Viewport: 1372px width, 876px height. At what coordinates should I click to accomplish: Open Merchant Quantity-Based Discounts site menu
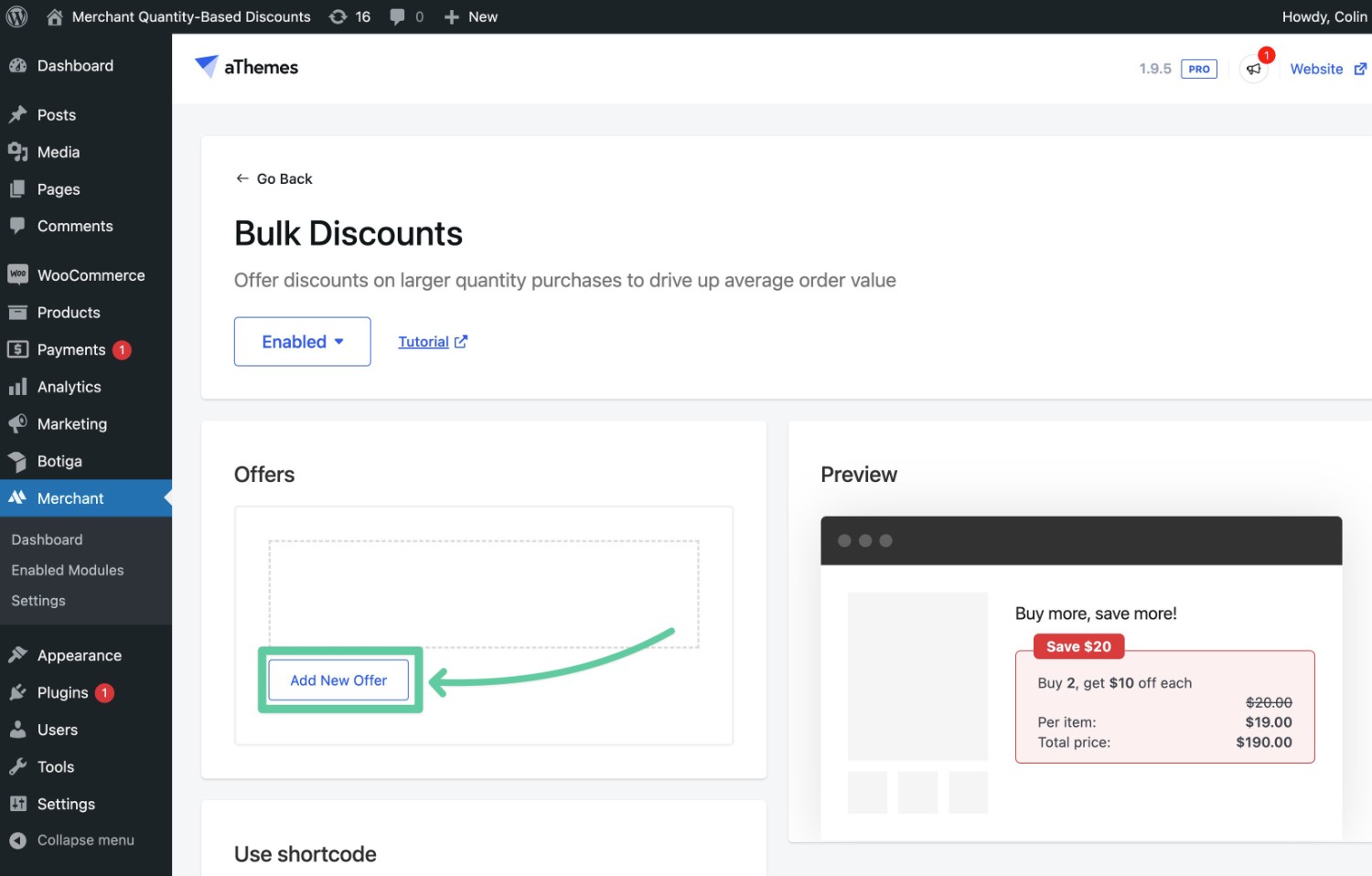191,16
